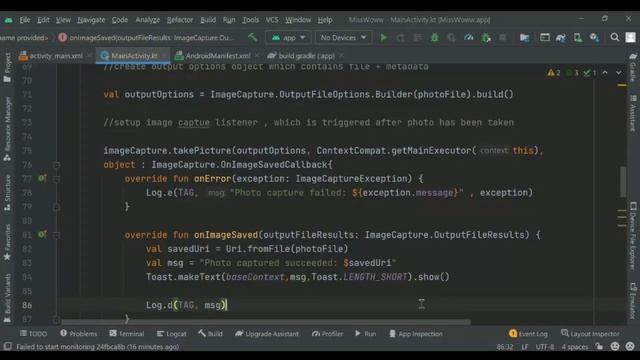Click the happy smiley feedback icon
Screen dimensions: 640x360
pyautogui.click(x=615, y=347)
